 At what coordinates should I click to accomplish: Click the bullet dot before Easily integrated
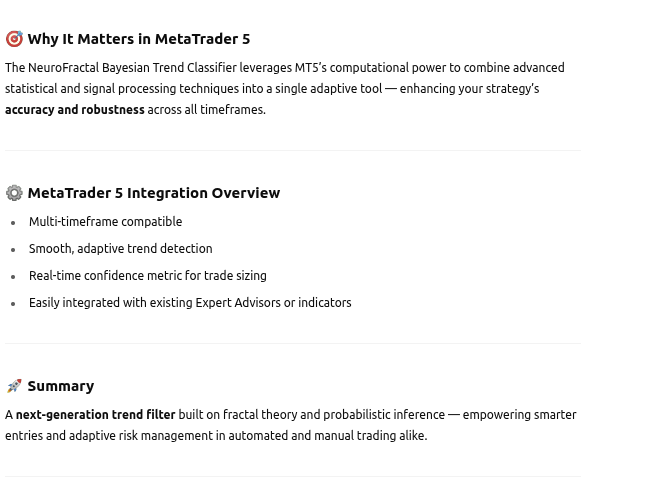click(13, 304)
